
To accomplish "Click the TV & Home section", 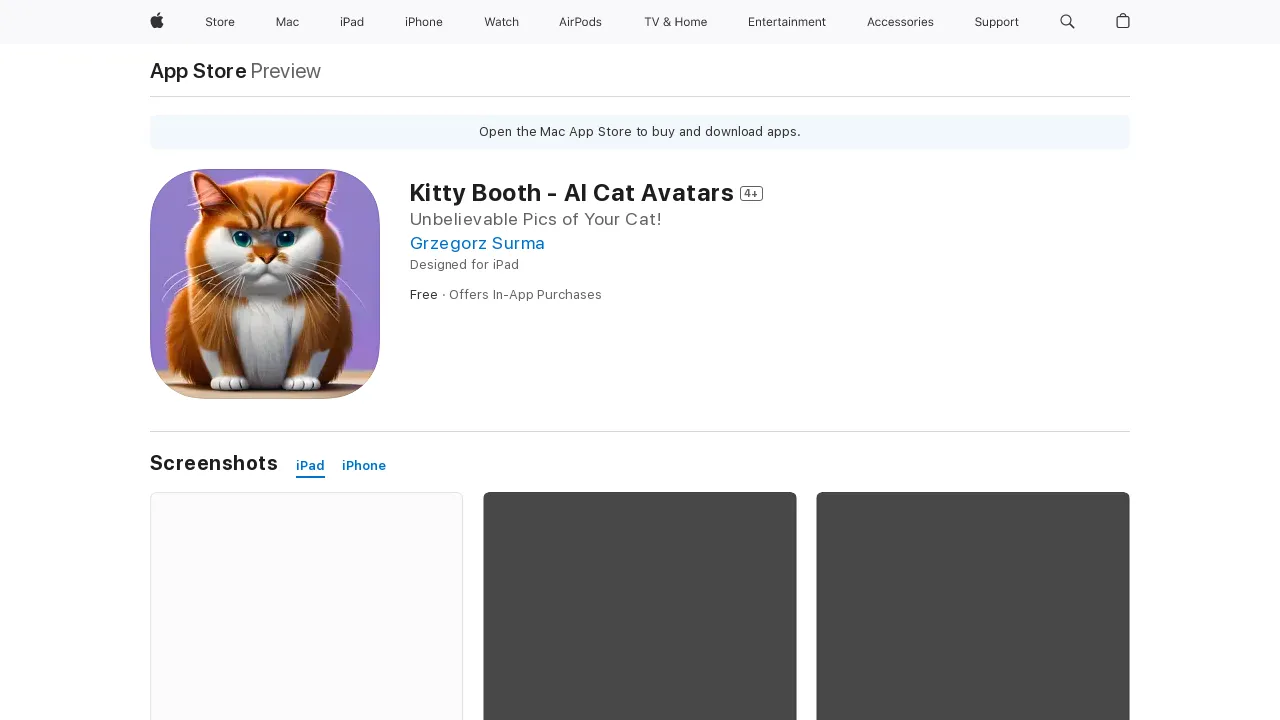I will coord(675,22).
